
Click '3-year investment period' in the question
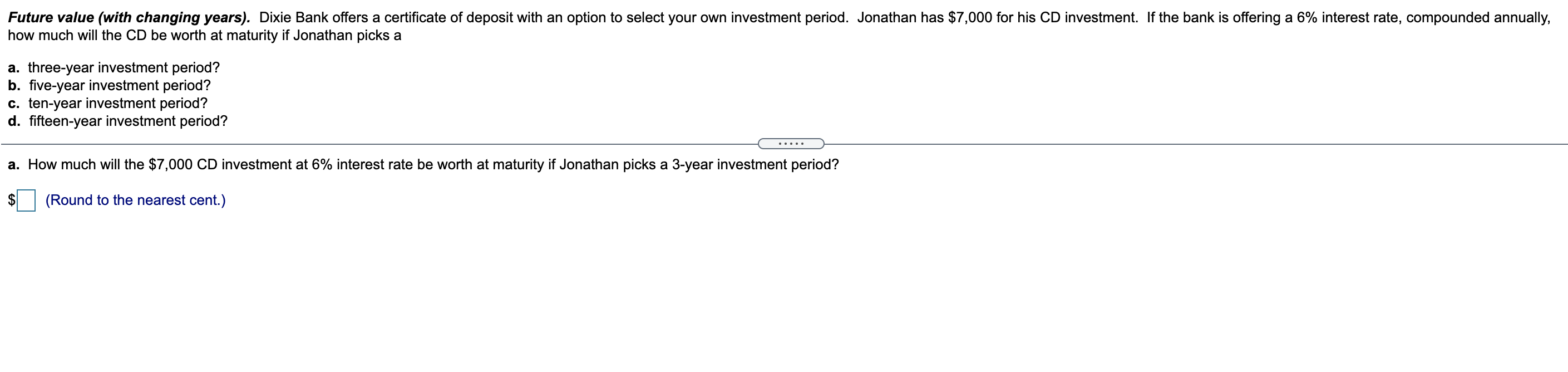[755, 164]
